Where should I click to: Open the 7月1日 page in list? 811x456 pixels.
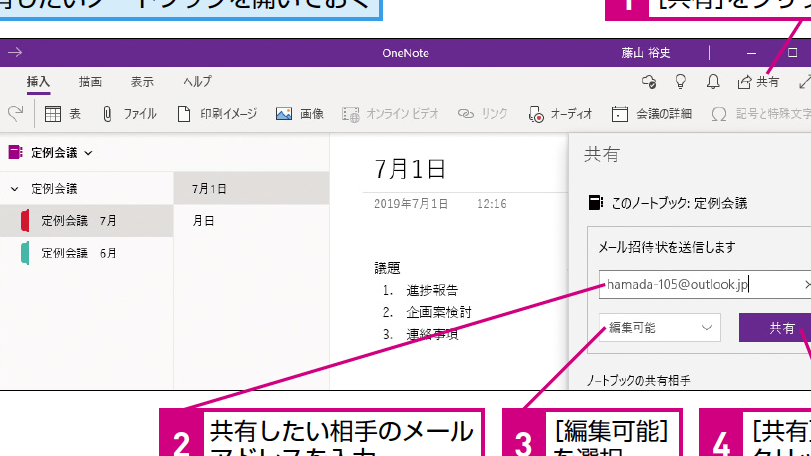coord(251,189)
